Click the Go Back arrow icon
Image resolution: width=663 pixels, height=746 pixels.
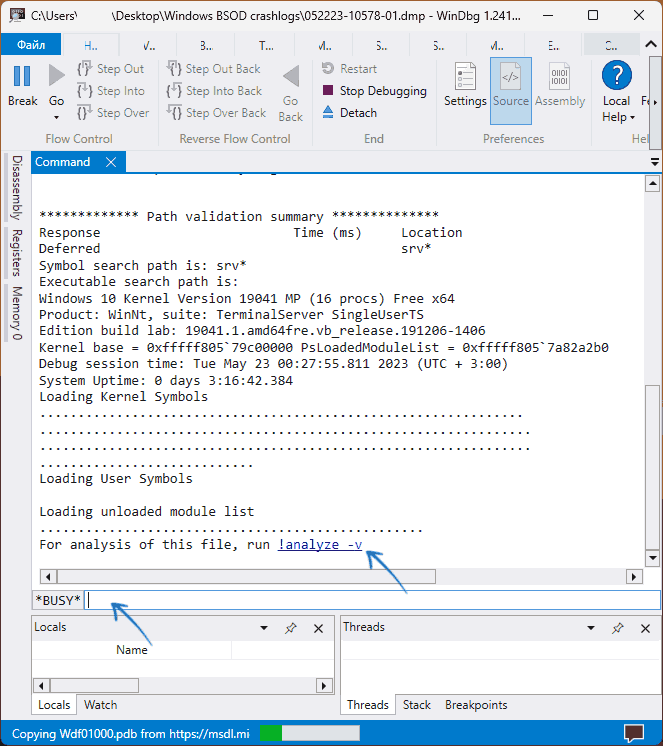(x=291, y=77)
